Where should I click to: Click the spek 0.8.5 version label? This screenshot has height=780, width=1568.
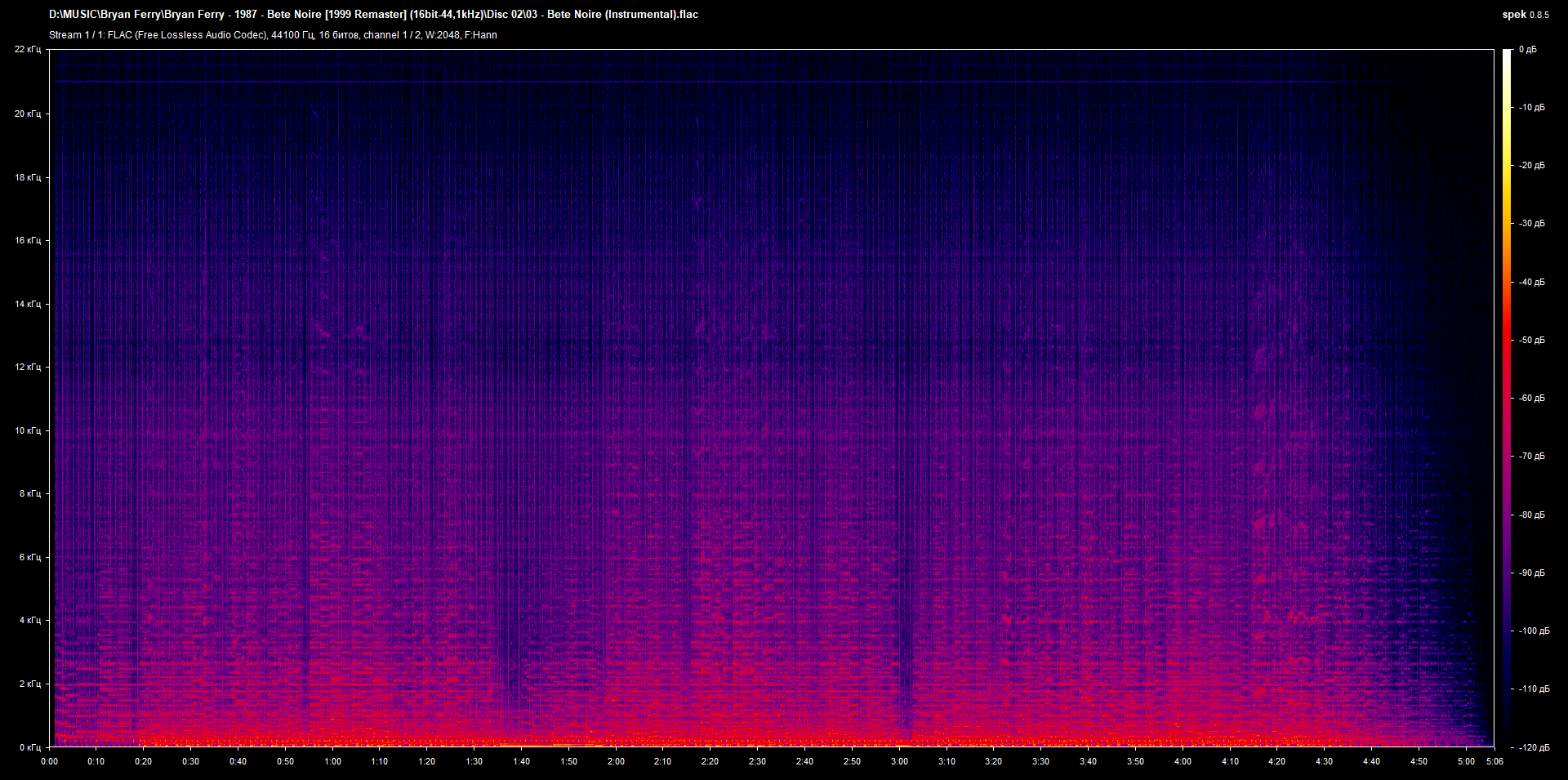[1526, 15]
